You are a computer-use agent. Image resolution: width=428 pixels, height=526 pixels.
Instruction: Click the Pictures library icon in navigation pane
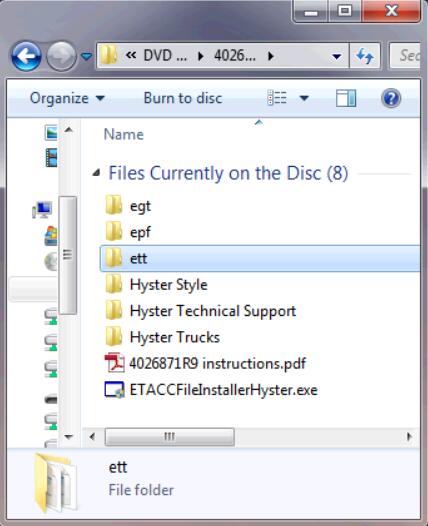pos(51,132)
